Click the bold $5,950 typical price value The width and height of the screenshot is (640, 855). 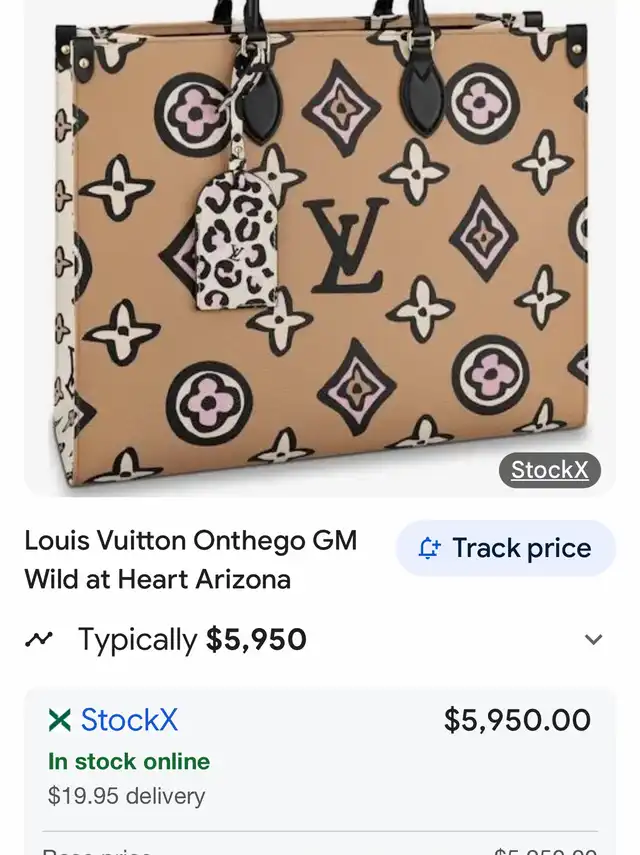coord(256,639)
